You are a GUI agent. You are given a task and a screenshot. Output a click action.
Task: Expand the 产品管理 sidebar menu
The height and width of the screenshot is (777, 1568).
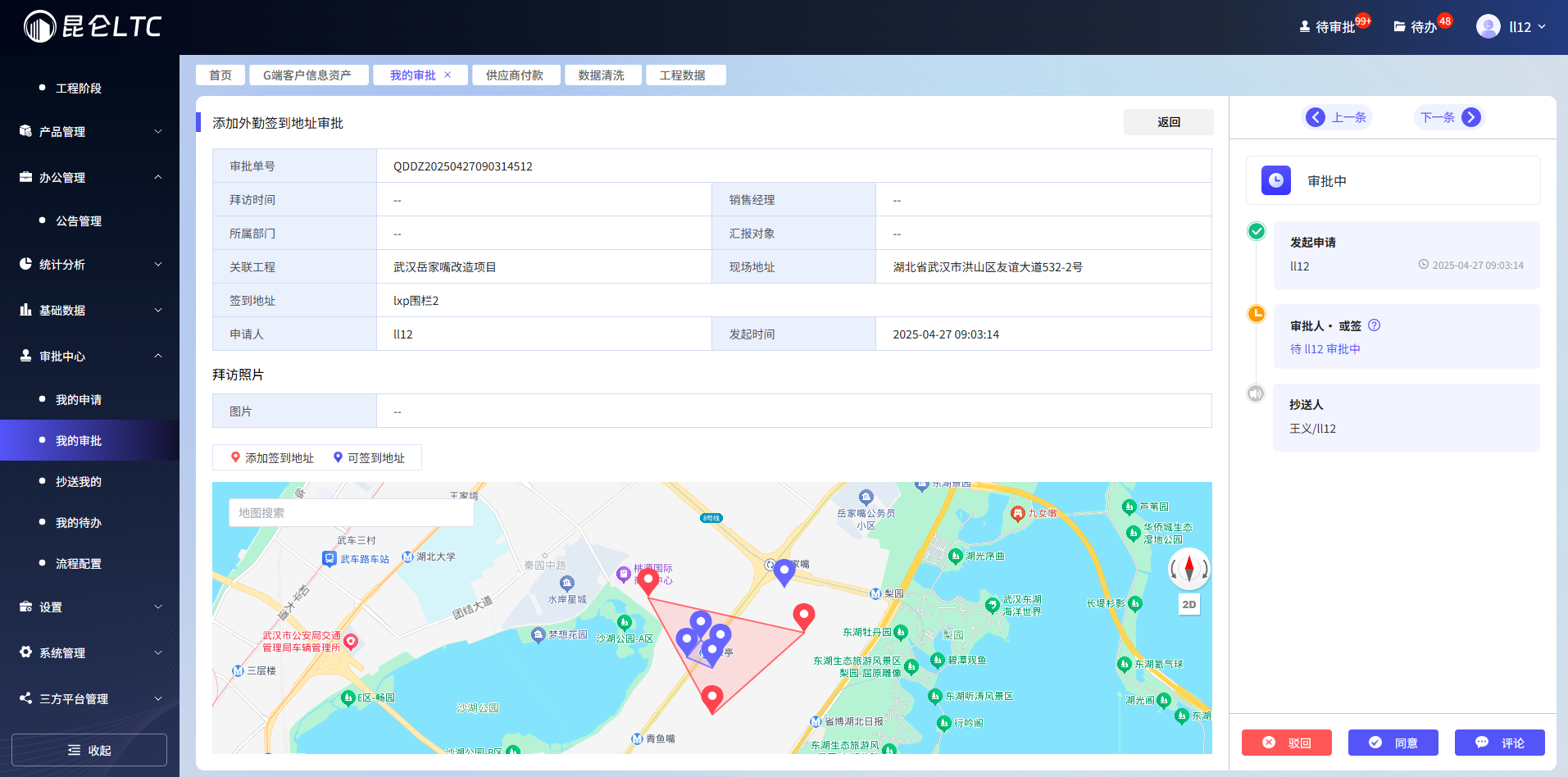tap(89, 131)
